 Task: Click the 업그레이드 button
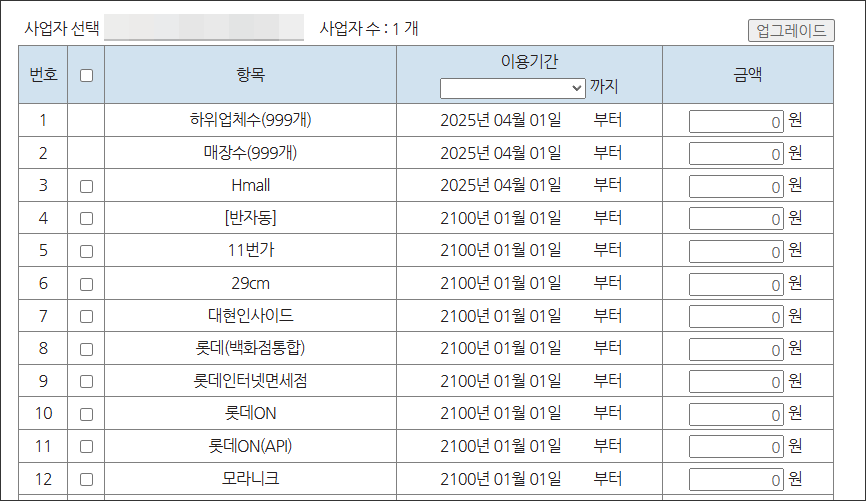[x=791, y=30]
